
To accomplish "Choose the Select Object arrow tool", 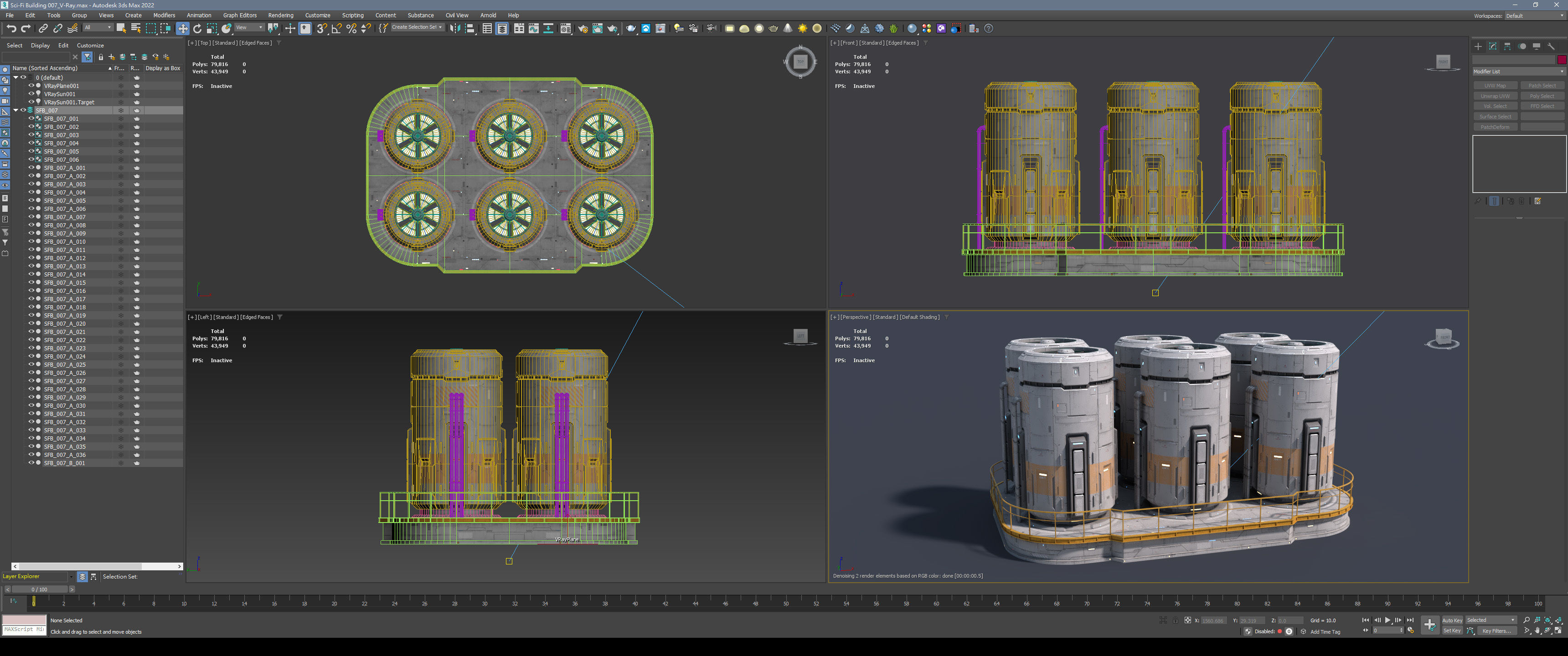I will click(120, 28).
